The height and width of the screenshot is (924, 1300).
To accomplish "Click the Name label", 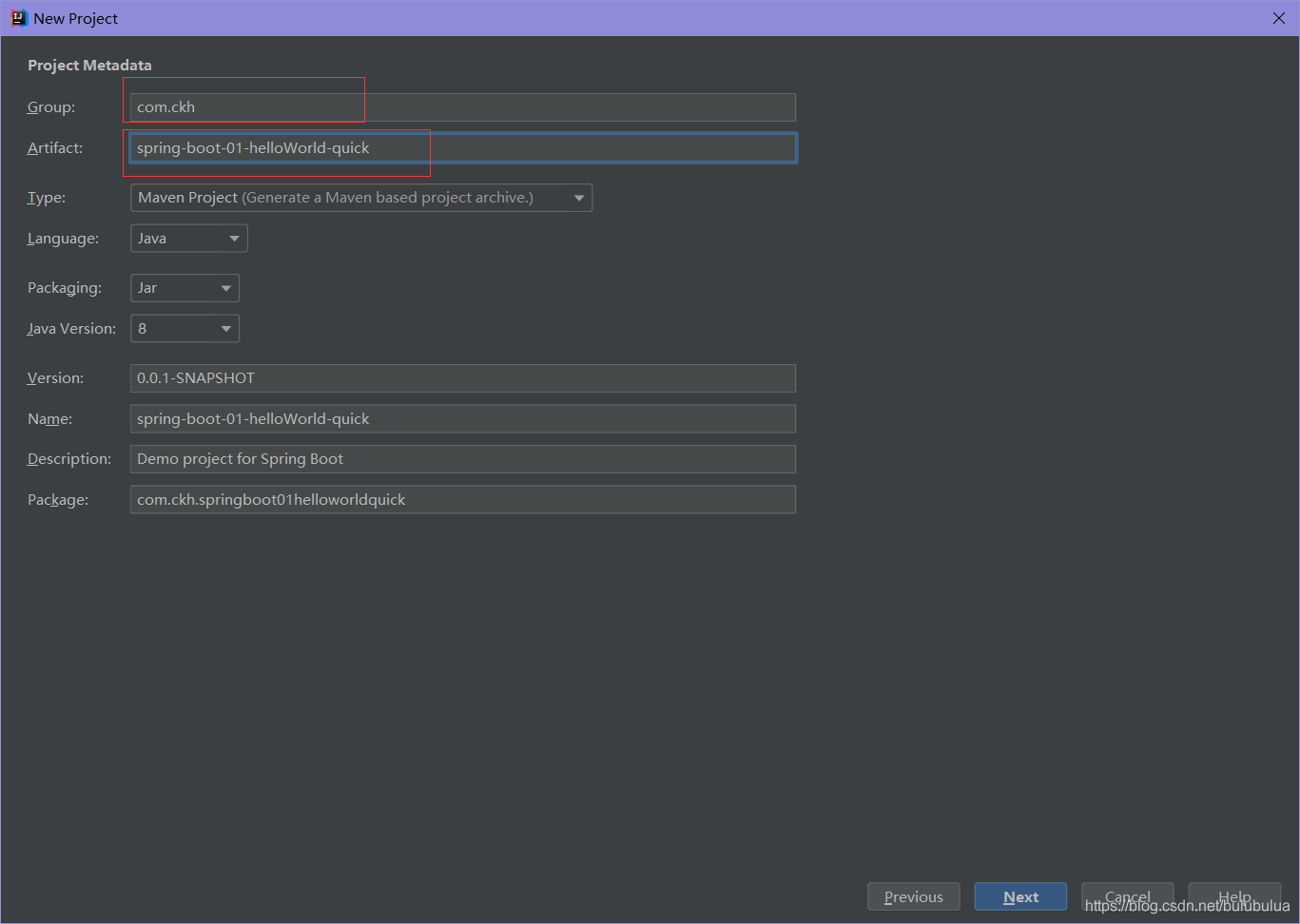I will (49, 419).
